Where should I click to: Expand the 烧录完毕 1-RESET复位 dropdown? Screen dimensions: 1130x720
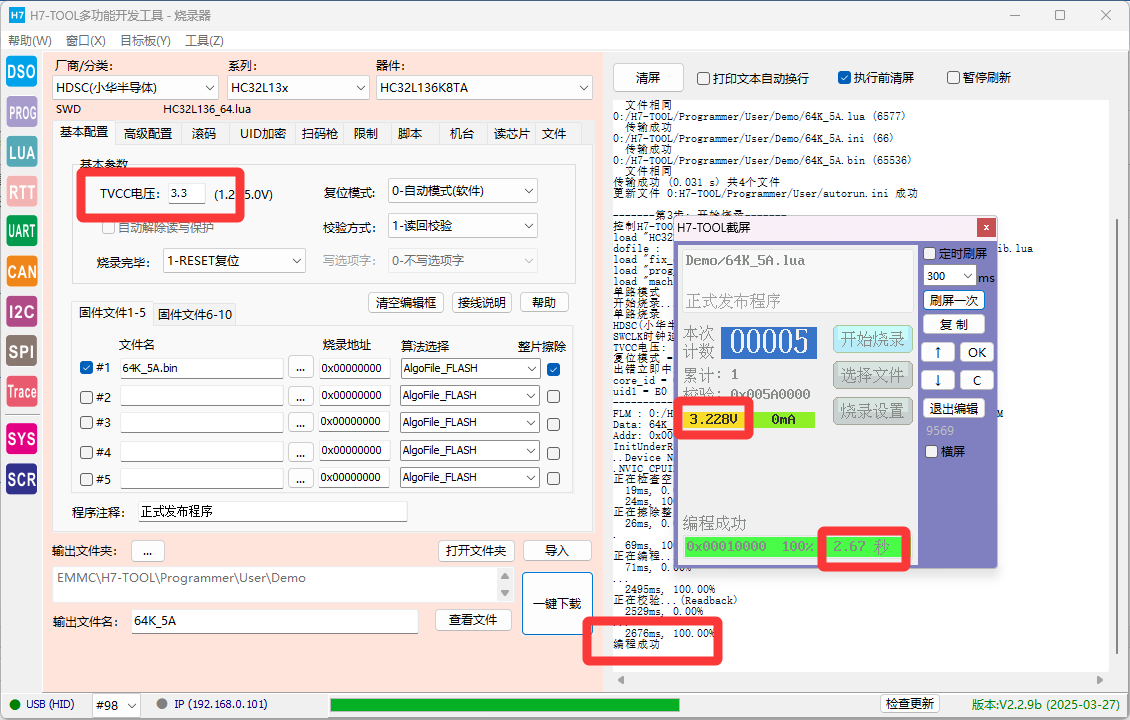click(235, 260)
